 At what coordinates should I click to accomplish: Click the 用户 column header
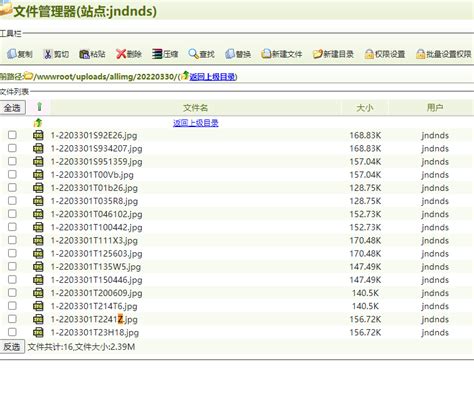[435, 108]
